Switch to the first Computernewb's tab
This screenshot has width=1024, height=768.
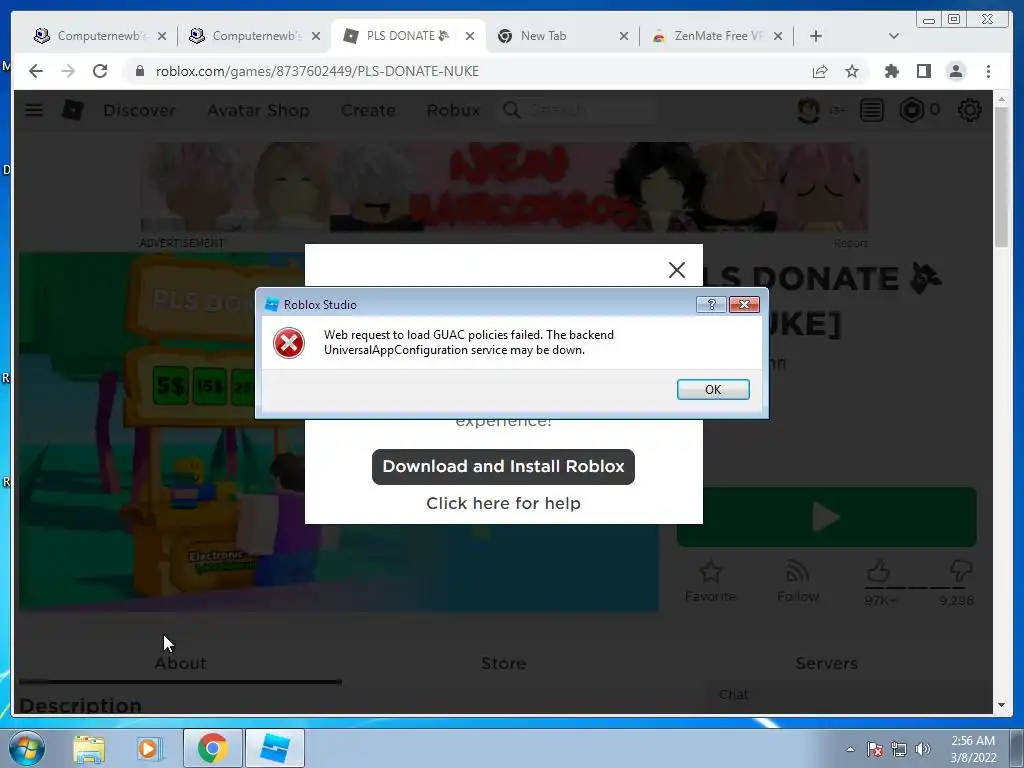pyautogui.click(x=99, y=36)
